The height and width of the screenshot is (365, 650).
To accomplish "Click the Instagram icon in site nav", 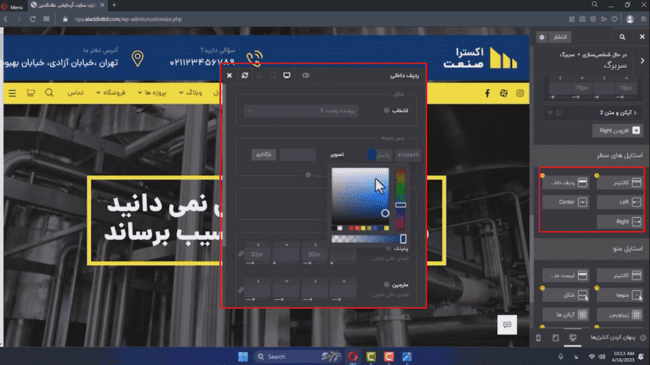I will (x=520, y=93).
